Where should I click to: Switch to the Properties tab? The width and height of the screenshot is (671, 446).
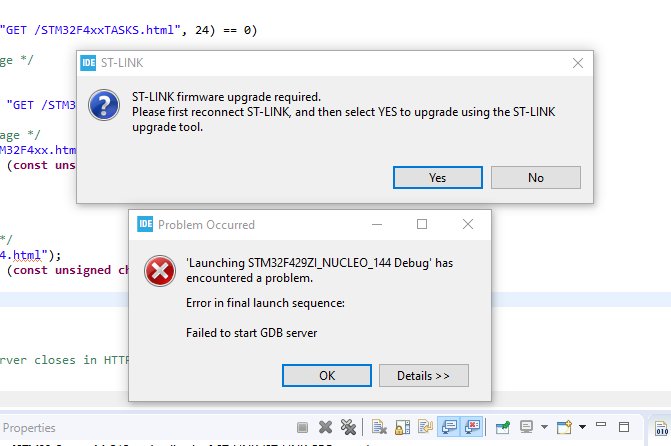pos(29,428)
